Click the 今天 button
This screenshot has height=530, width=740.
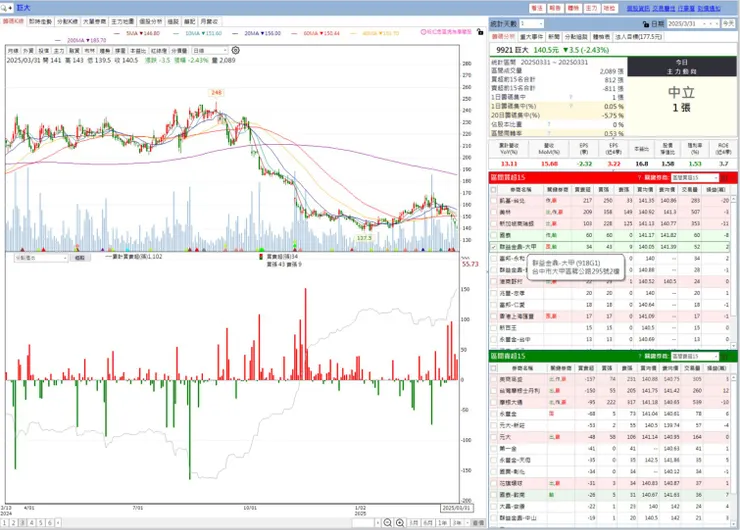[729, 24]
